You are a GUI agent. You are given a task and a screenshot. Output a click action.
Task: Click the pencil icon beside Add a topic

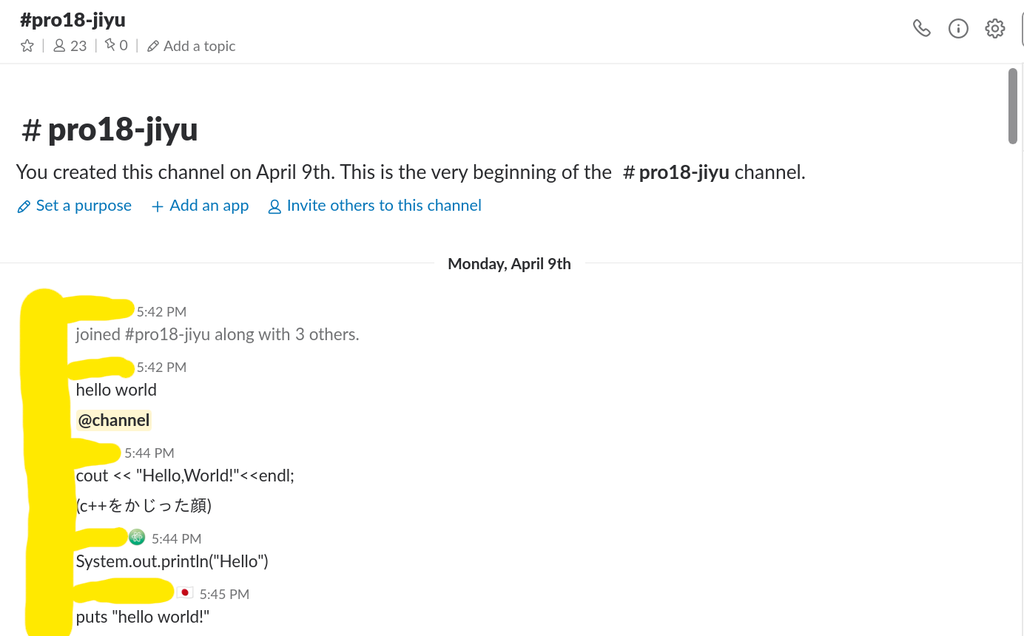pos(153,46)
